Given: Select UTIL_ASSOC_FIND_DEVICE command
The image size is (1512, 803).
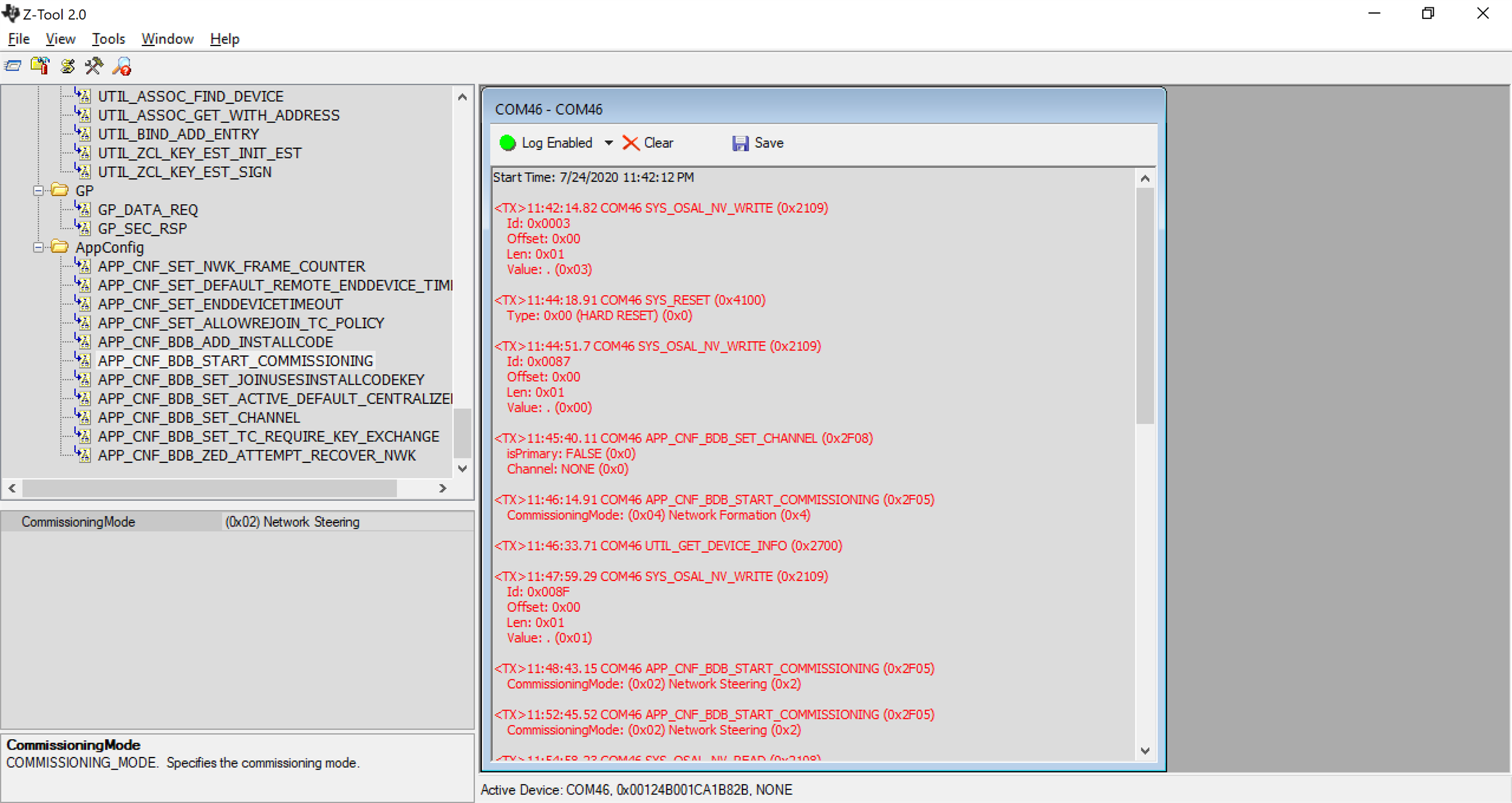Looking at the screenshot, I should click(x=191, y=97).
